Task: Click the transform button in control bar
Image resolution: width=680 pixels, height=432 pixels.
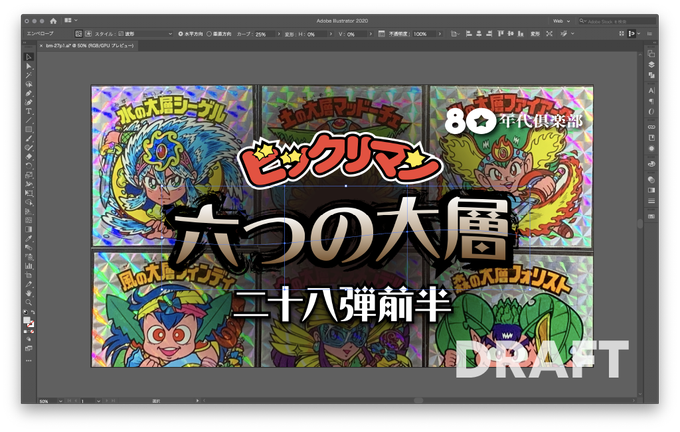Action: [535, 34]
